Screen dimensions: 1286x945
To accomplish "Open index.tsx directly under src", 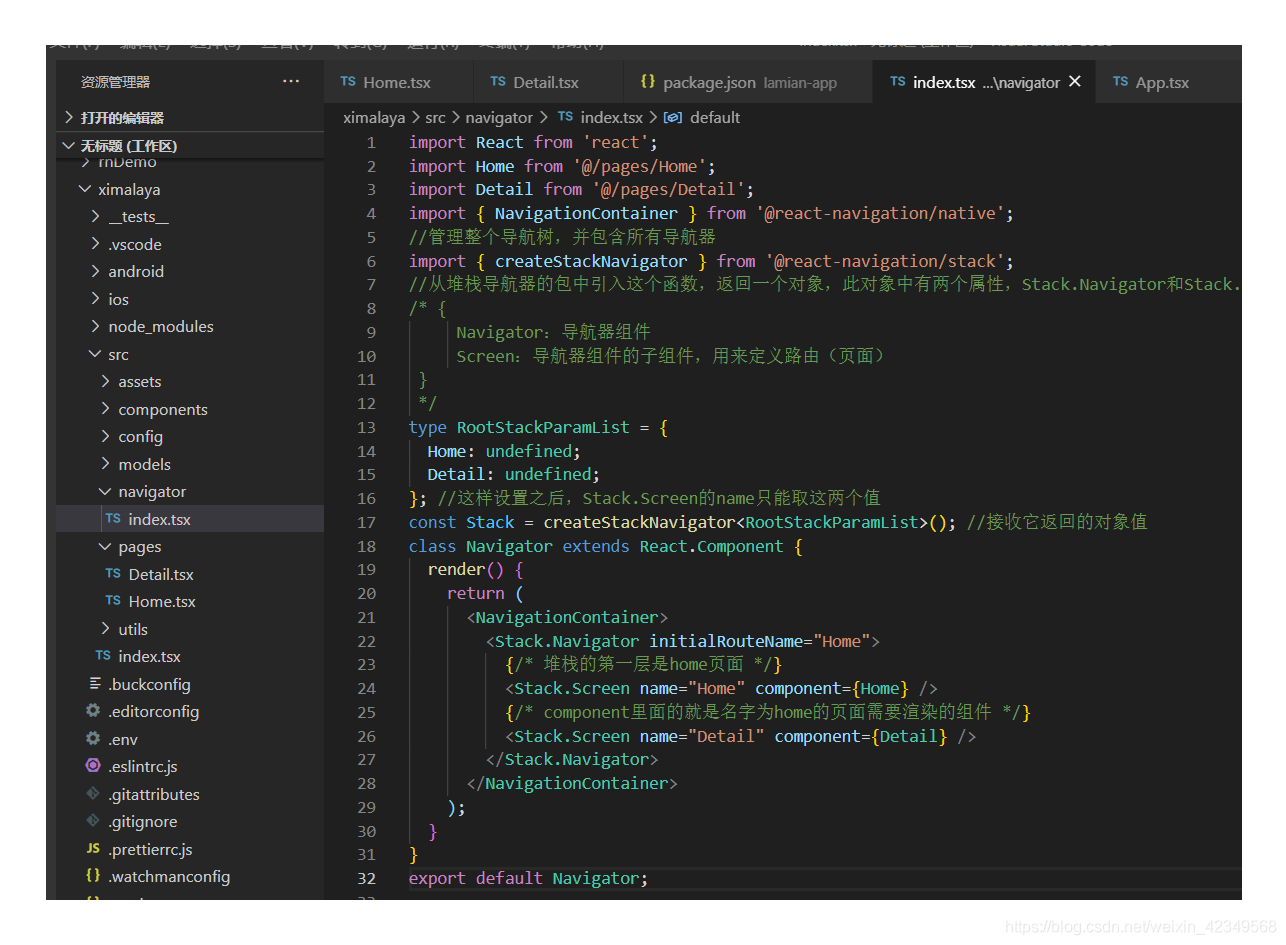I will [x=190, y=657].
